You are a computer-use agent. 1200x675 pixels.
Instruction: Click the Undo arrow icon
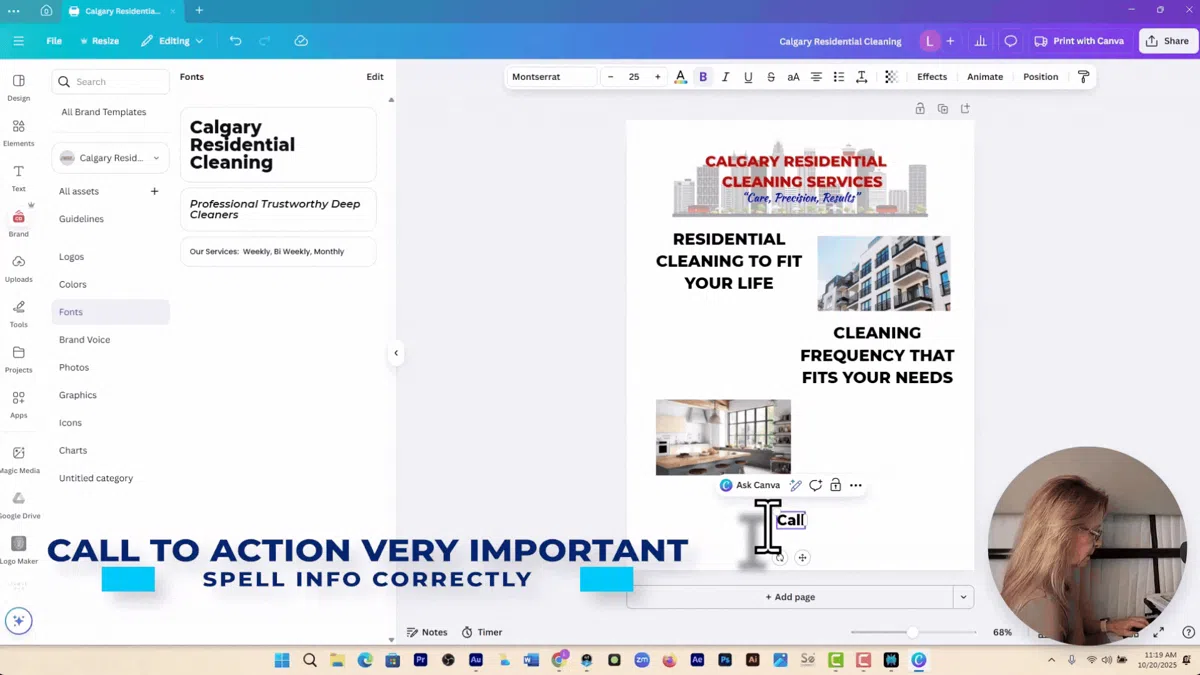click(x=235, y=41)
